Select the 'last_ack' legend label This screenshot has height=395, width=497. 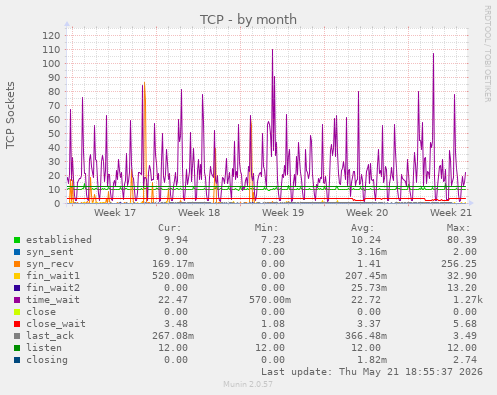[50, 336]
